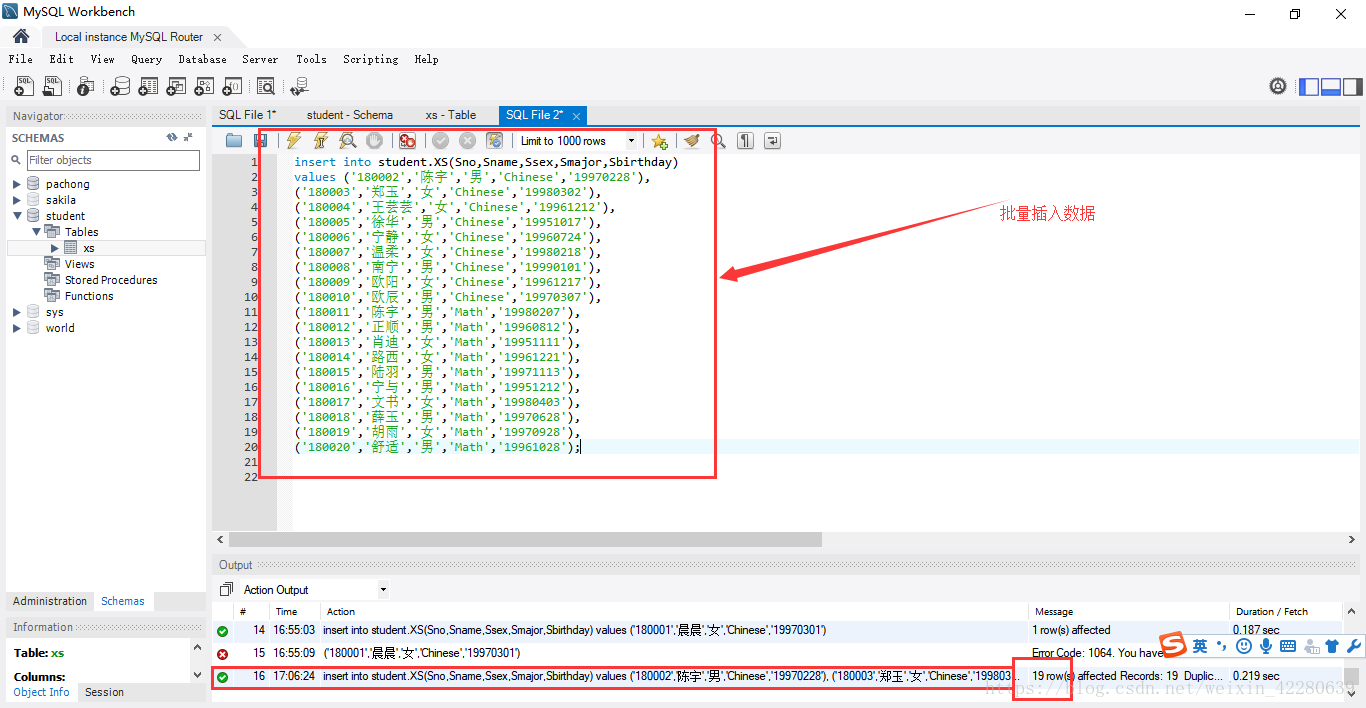Reconnect to DBMS icon
Screen dimensions: 1366x708
[298, 87]
